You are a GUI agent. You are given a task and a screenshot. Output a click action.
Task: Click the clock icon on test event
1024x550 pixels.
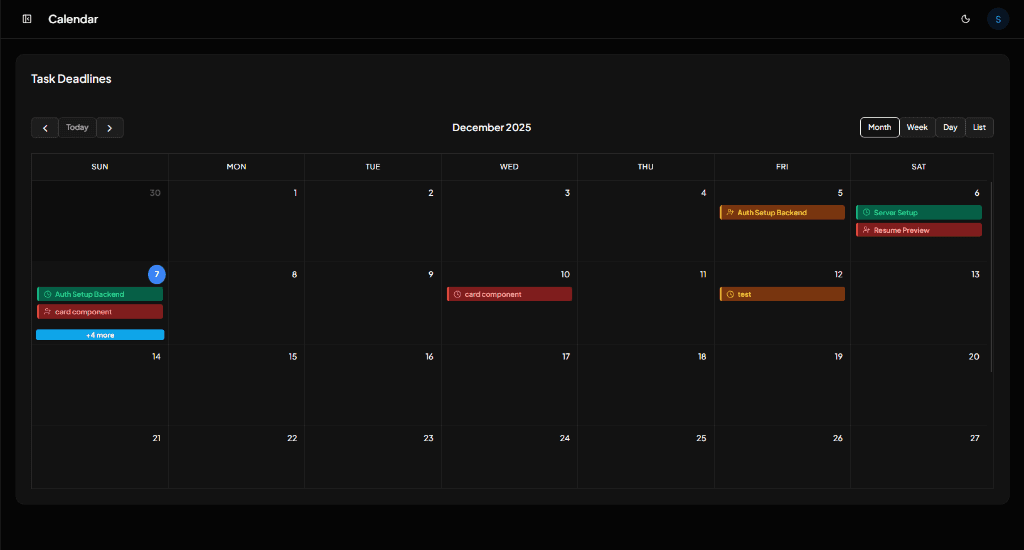(730, 295)
